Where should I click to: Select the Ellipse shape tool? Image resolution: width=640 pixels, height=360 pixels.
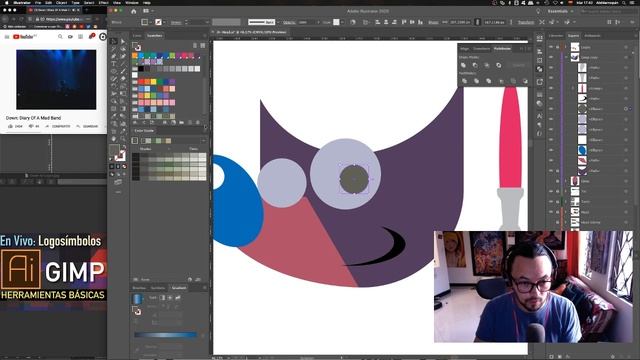coord(114,71)
